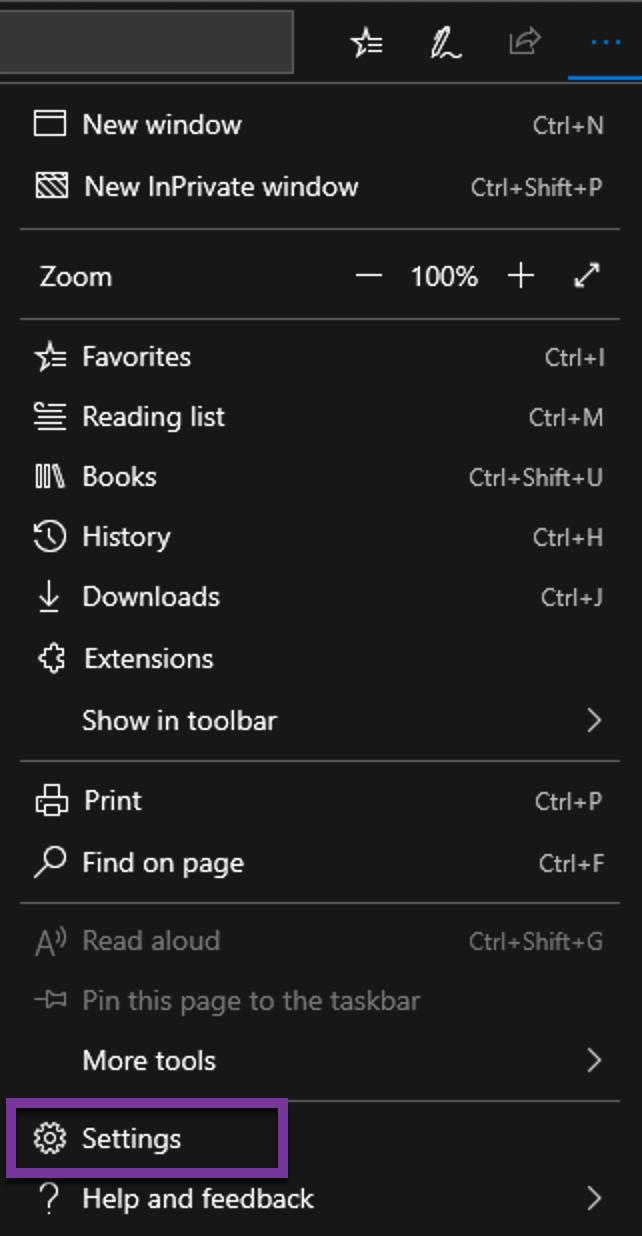Screen dimensions: 642x1236
Task: Click the History clock icon
Action: pos(50,537)
